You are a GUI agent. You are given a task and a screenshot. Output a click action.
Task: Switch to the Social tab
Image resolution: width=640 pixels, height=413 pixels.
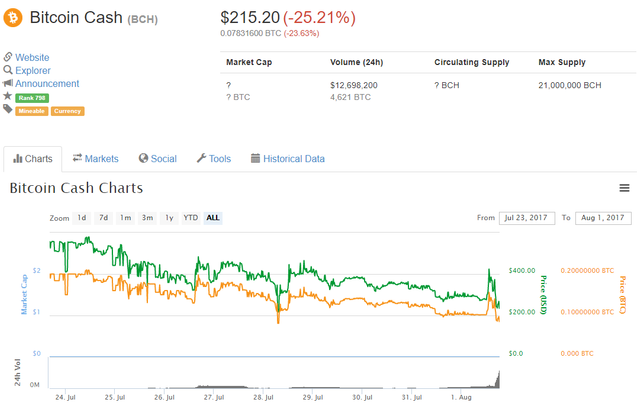(158, 159)
